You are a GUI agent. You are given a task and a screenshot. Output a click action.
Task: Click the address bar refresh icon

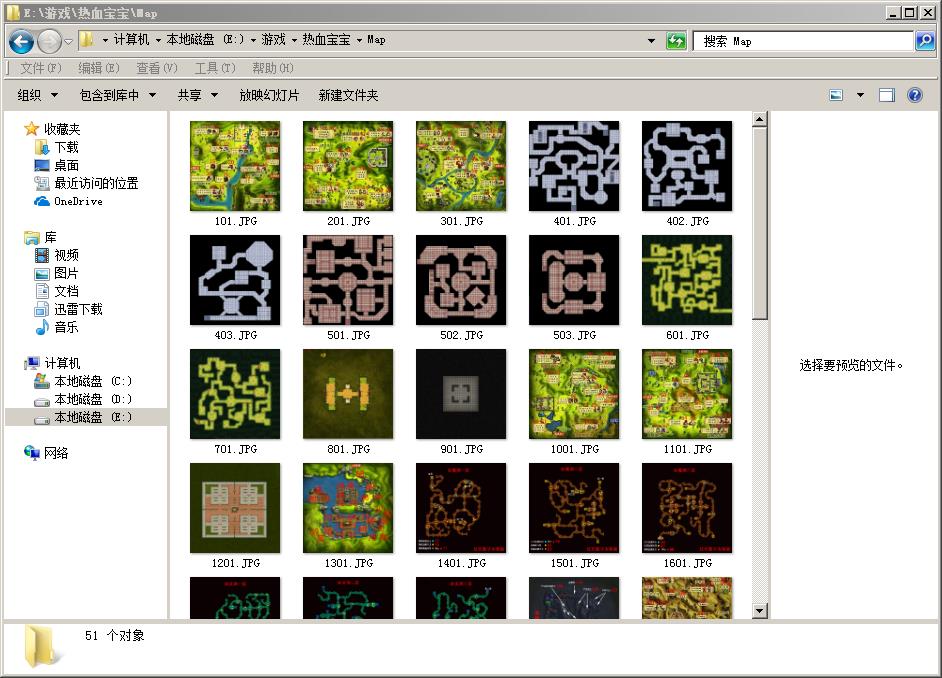coord(676,41)
